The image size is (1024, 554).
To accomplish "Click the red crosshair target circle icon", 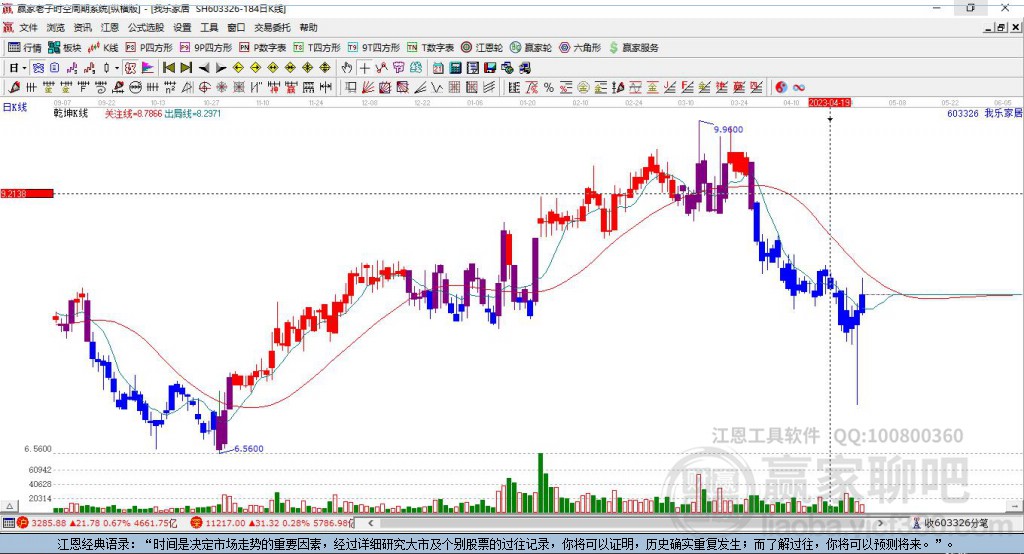I will (x=204, y=88).
